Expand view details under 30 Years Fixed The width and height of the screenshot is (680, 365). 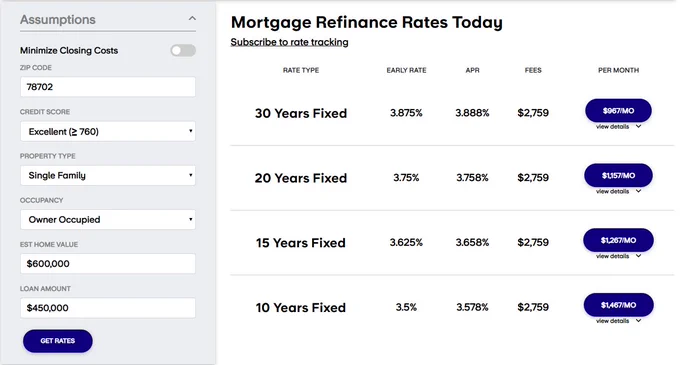pos(618,127)
